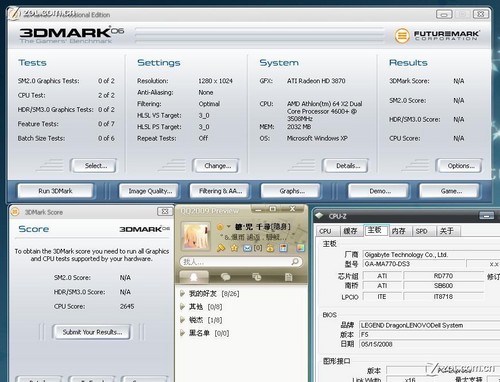Switch to QQ contacts penguin tab

tap(194, 277)
